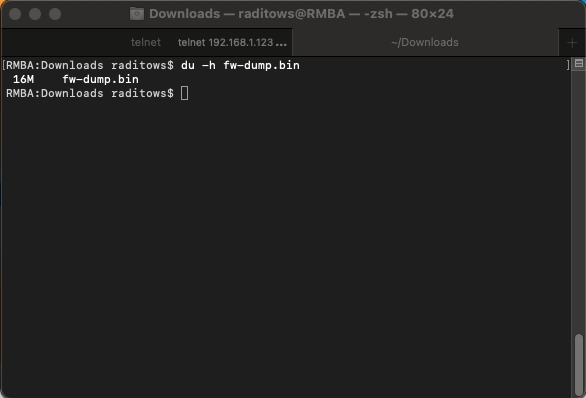This screenshot has width=586, height=398.
Task: Click the split pane icon above scrollbar
Action: (579, 64)
